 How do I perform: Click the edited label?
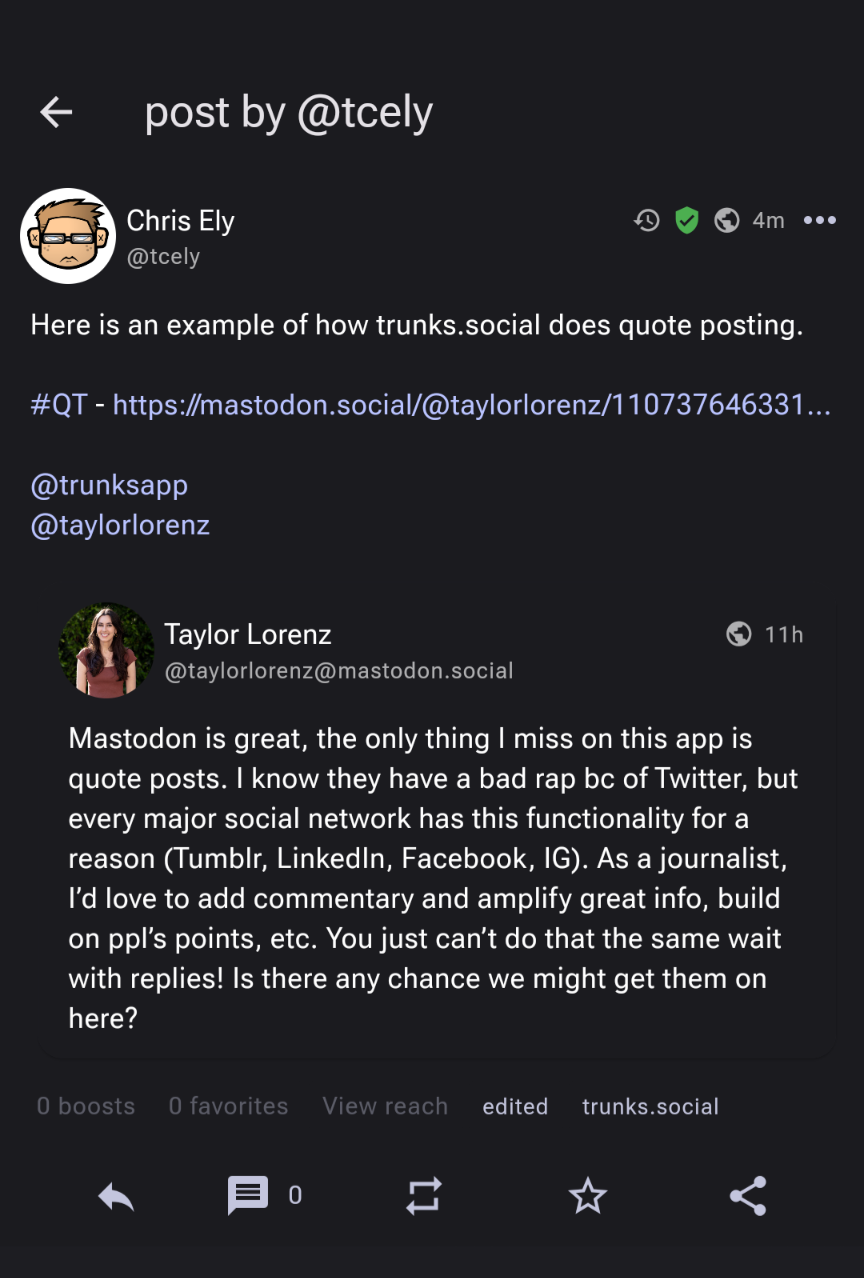click(515, 1106)
